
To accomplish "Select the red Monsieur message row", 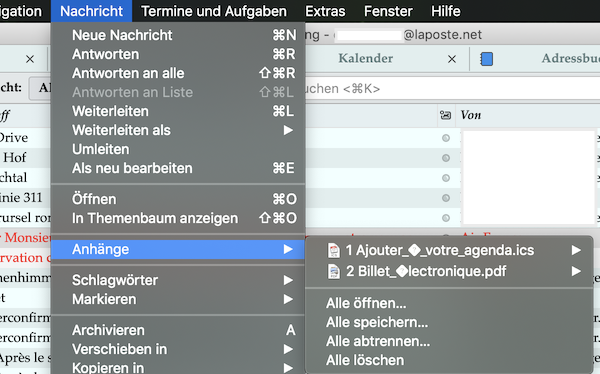I will [x=25, y=238].
